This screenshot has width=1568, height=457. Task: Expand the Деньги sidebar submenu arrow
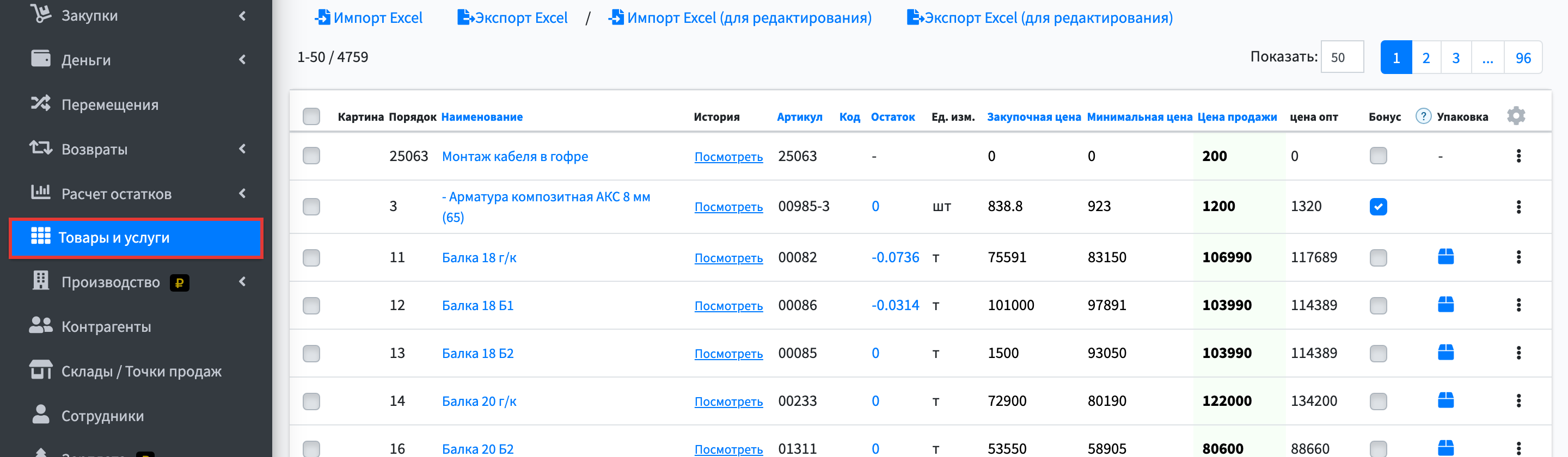[x=242, y=60]
